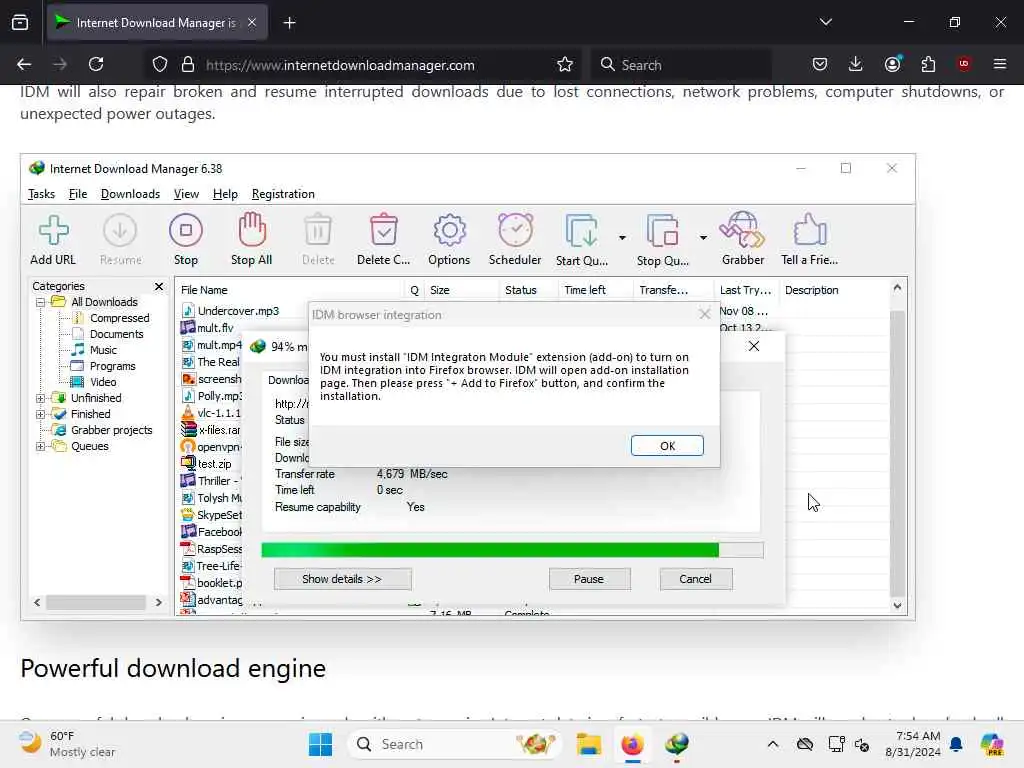
Task: Open Firefox View icon left of the tabs
Action: click(20, 23)
